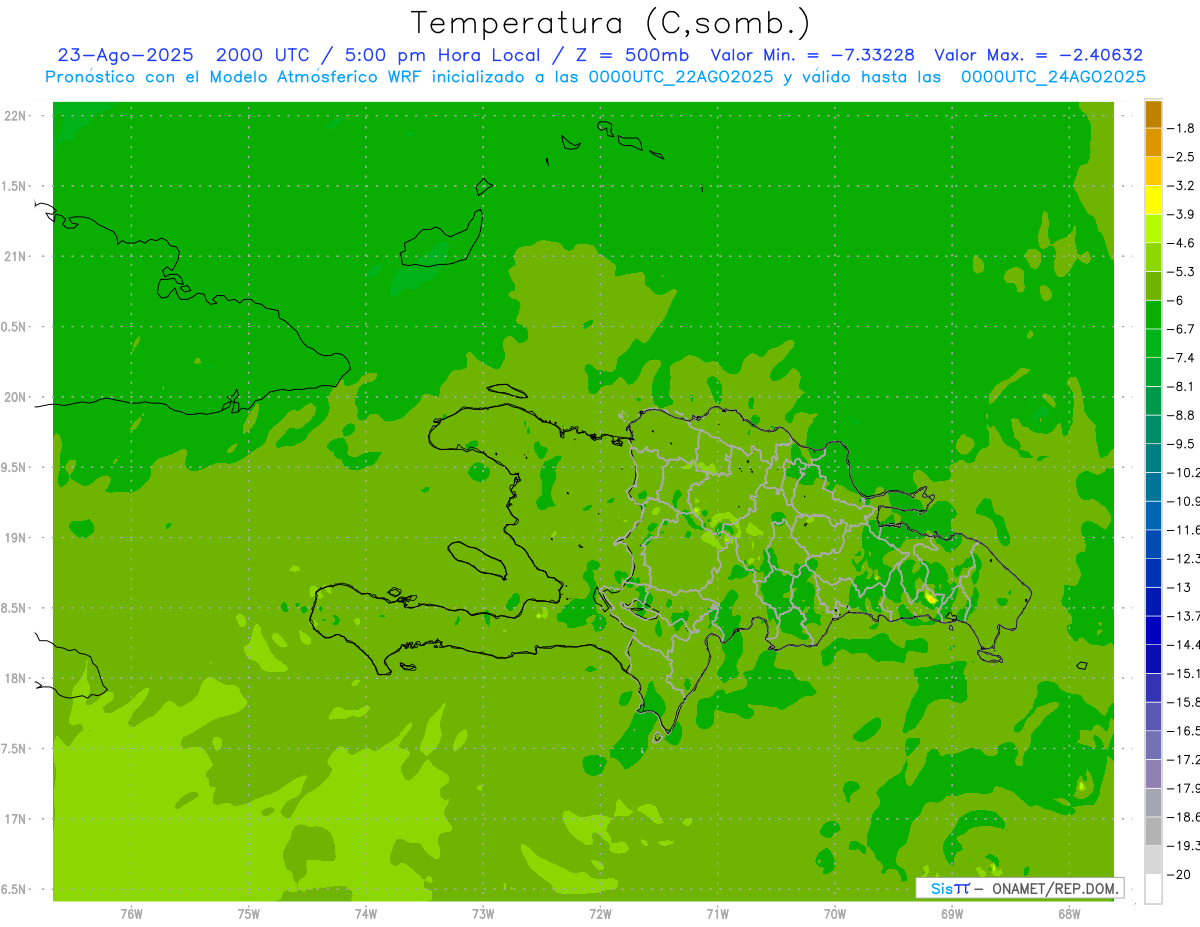Viewport: 1200px width, 927px height.
Task: Select the date text '23-Ago-2025'
Action: click(125, 55)
